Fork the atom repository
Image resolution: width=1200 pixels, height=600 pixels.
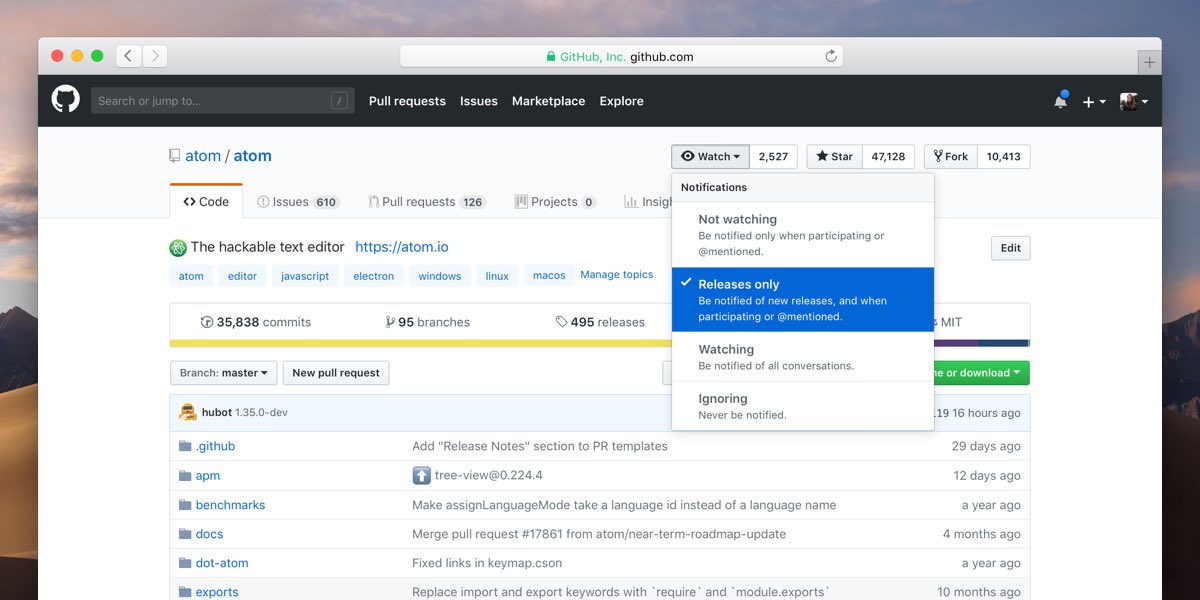[951, 156]
